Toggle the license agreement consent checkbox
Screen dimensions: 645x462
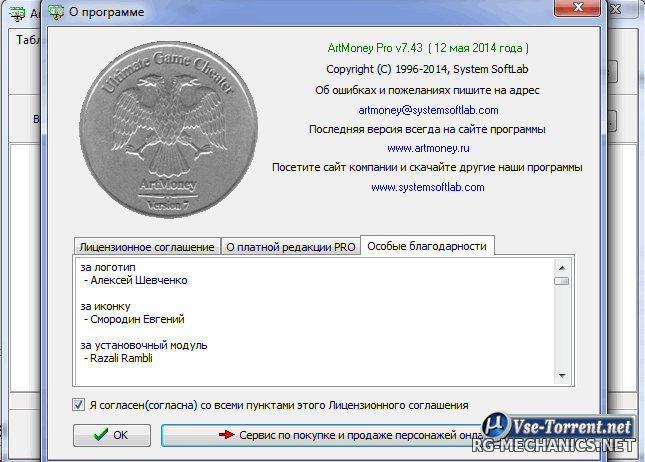79,405
